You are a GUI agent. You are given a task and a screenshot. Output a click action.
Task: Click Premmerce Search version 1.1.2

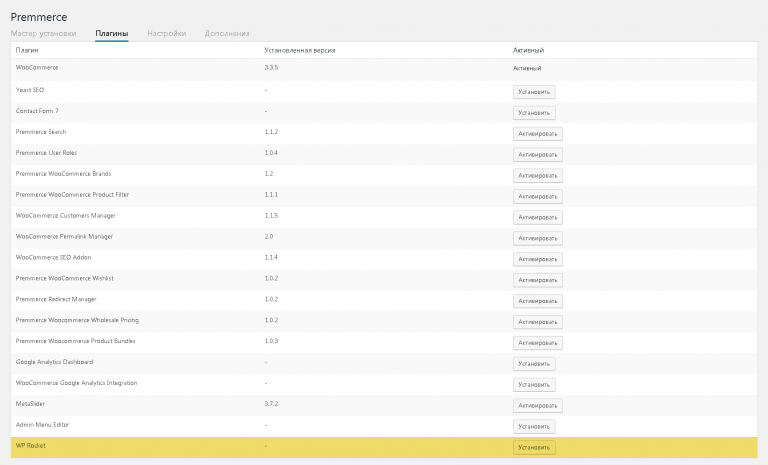(271, 132)
